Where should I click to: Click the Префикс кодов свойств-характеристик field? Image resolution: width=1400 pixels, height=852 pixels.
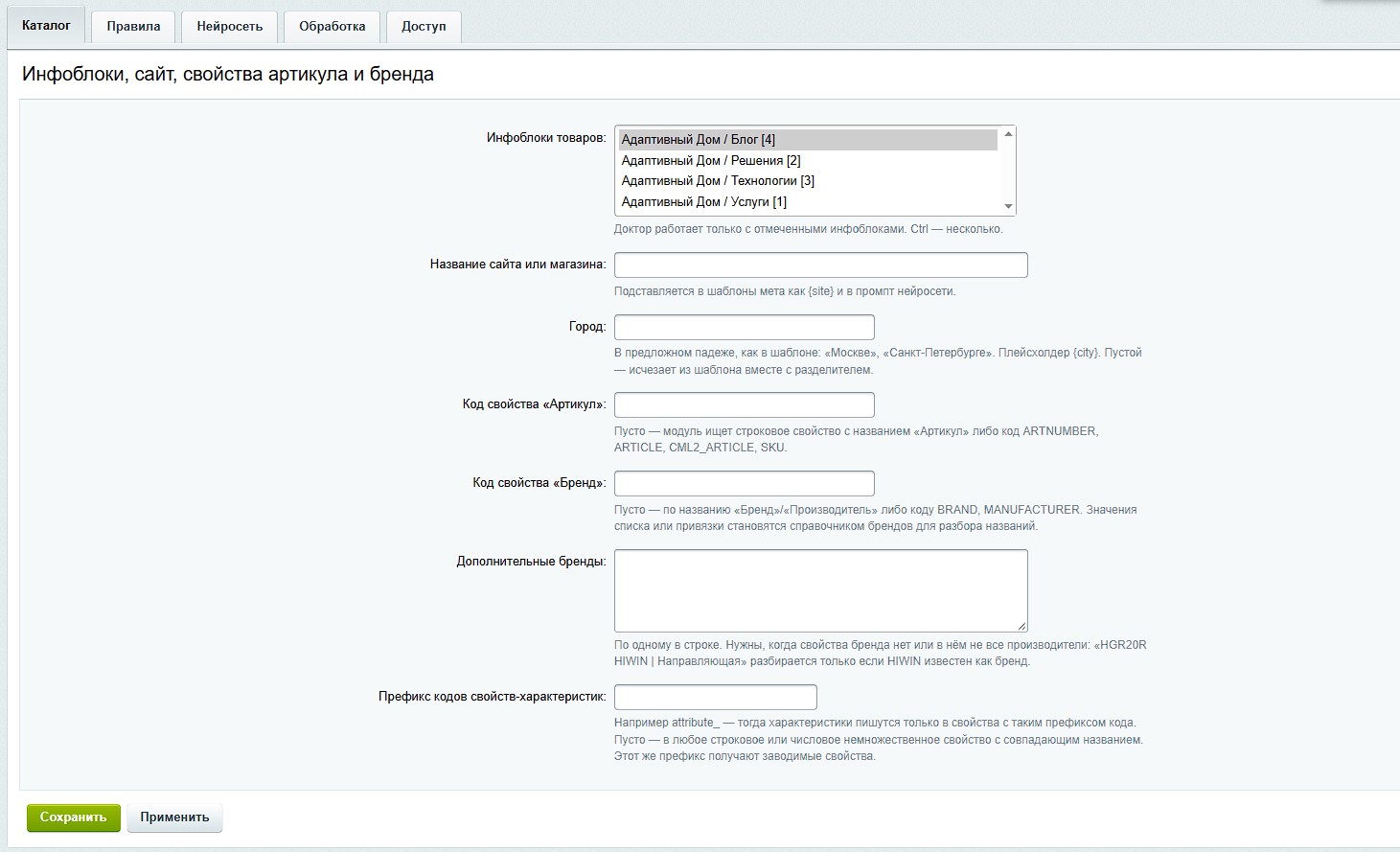(x=716, y=697)
